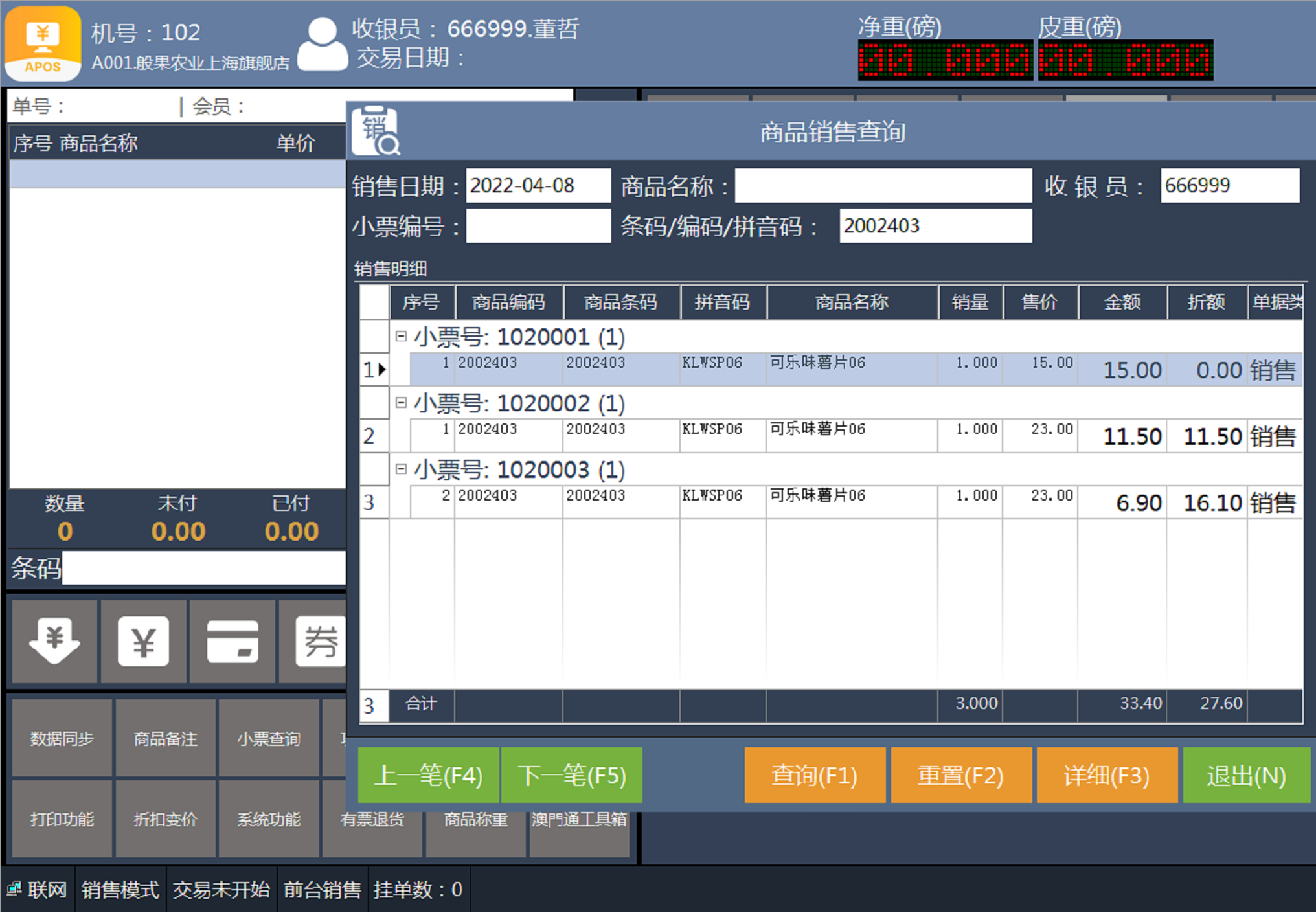Click the sales query clipboard icon

[x=376, y=131]
